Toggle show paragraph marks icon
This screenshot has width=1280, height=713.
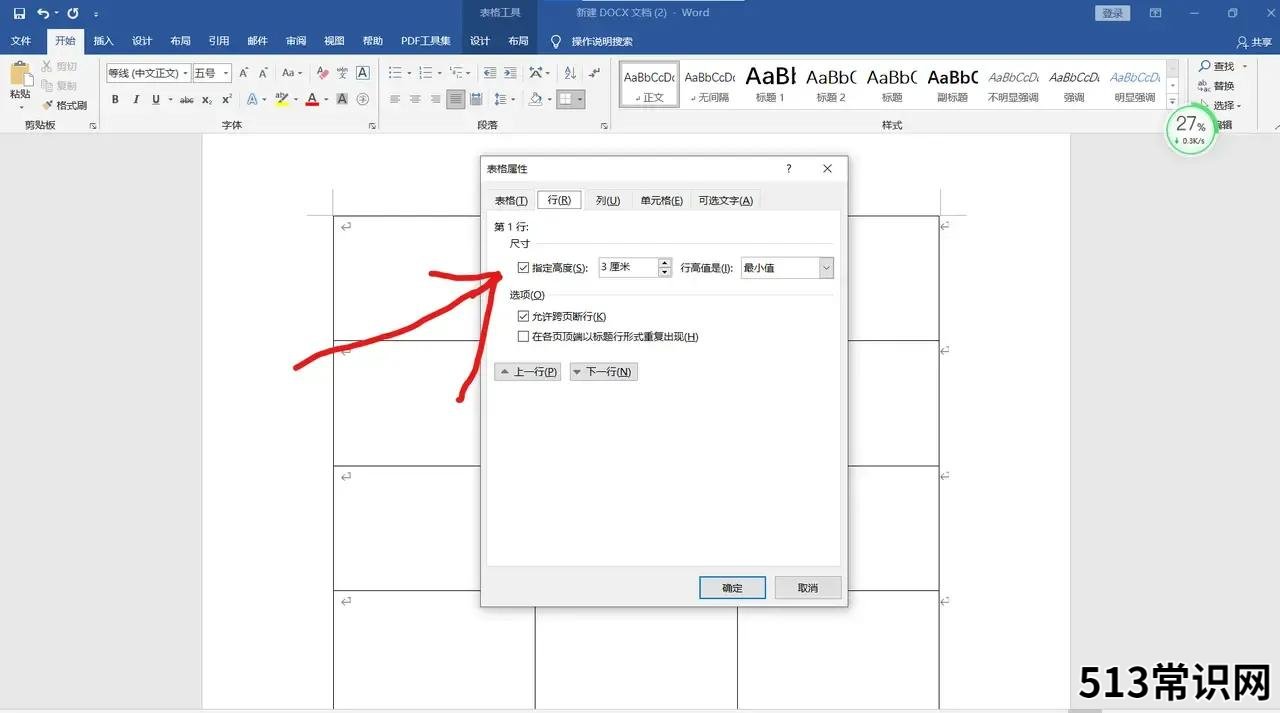595,73
